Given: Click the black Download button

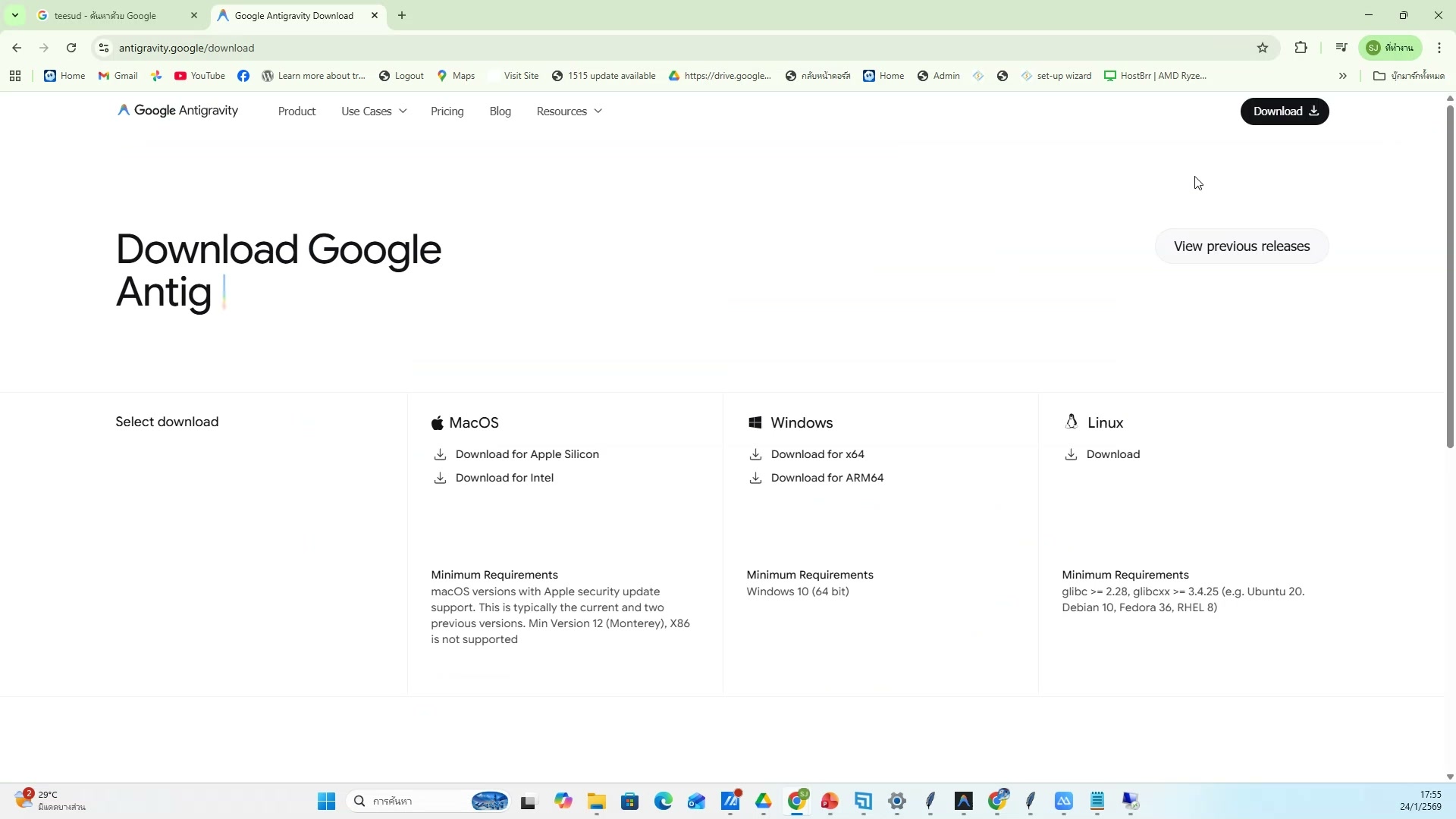Looking at the screenshot, I should coord(1285,111).
